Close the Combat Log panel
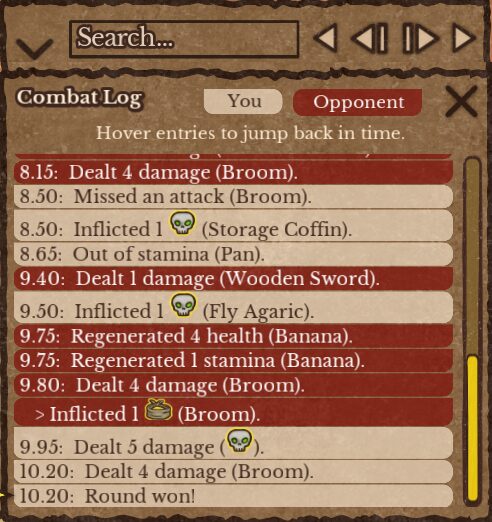Viewport: 492px width, 522px height. pyautogui.click(x=462, y=101)
